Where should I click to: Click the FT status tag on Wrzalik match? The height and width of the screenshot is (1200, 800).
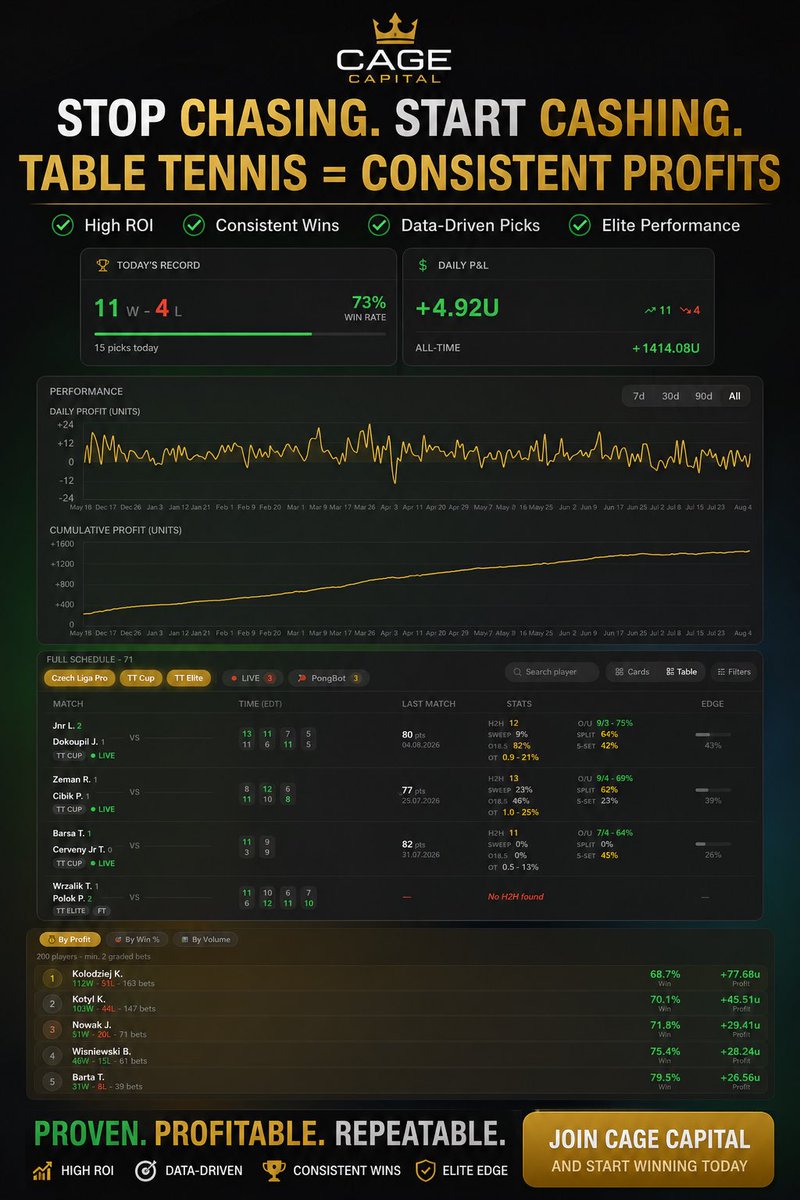pyautogui.click(x=103, y=911)
